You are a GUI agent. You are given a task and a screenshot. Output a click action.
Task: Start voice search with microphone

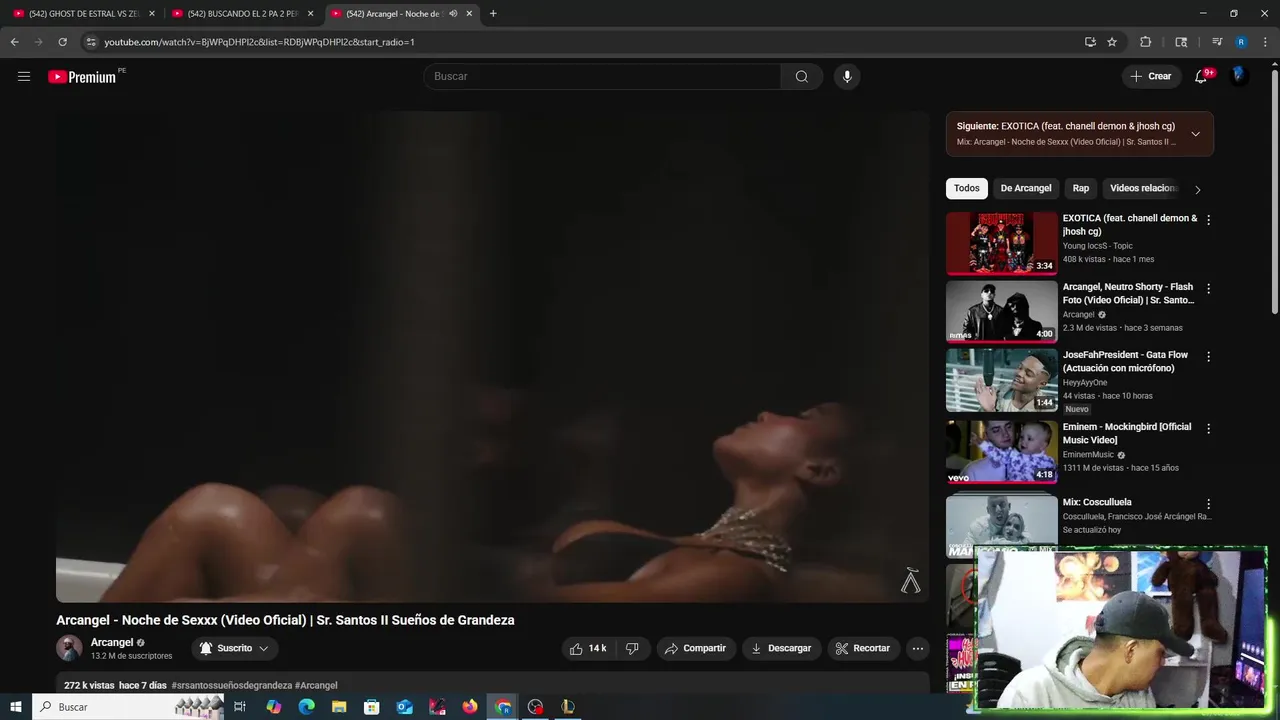(847, 76)
